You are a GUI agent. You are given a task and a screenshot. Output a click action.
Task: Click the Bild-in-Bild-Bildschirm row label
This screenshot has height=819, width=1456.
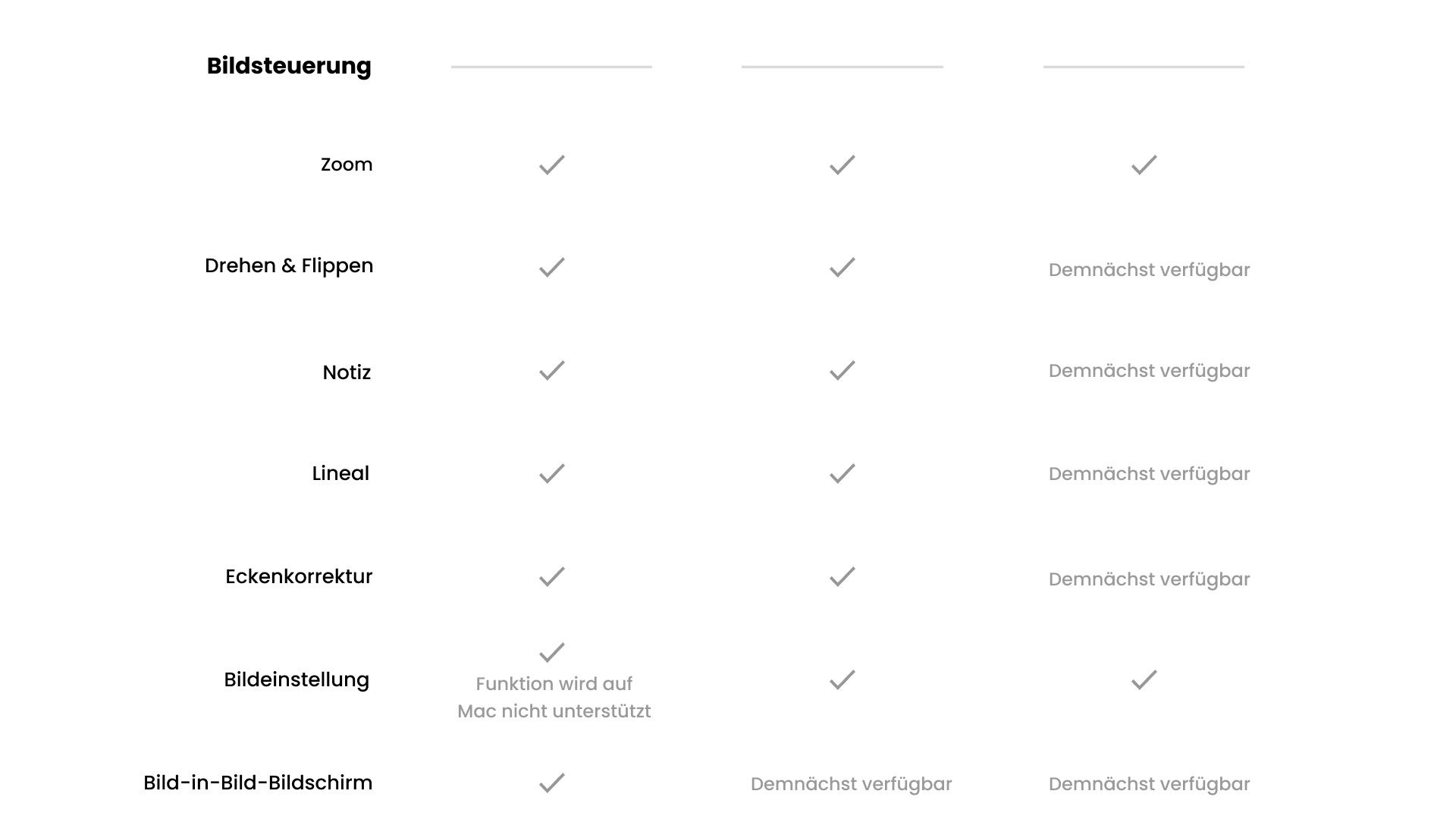click(x=258, y=783)
